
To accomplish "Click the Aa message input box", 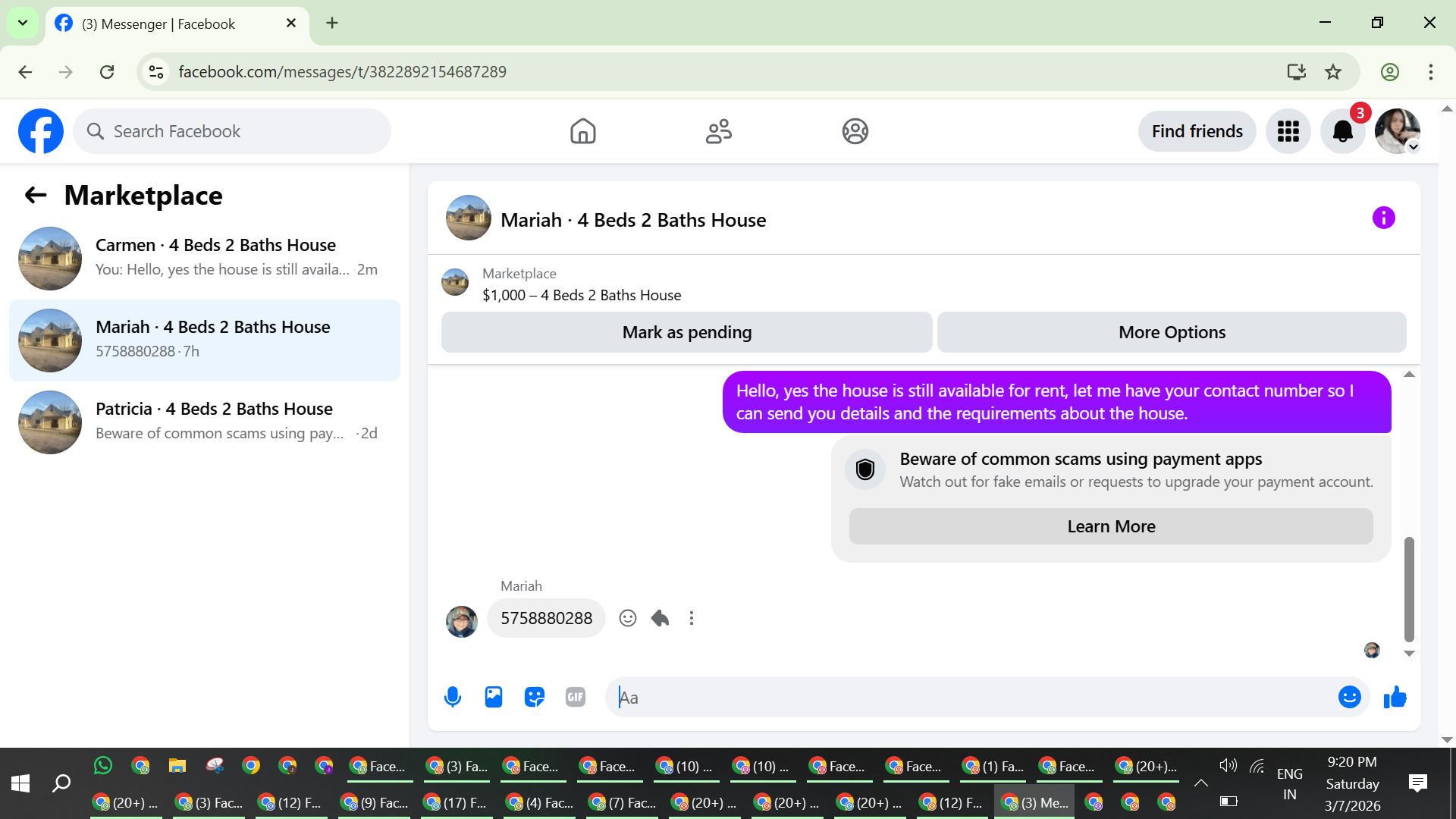I will tap(971, 697).
